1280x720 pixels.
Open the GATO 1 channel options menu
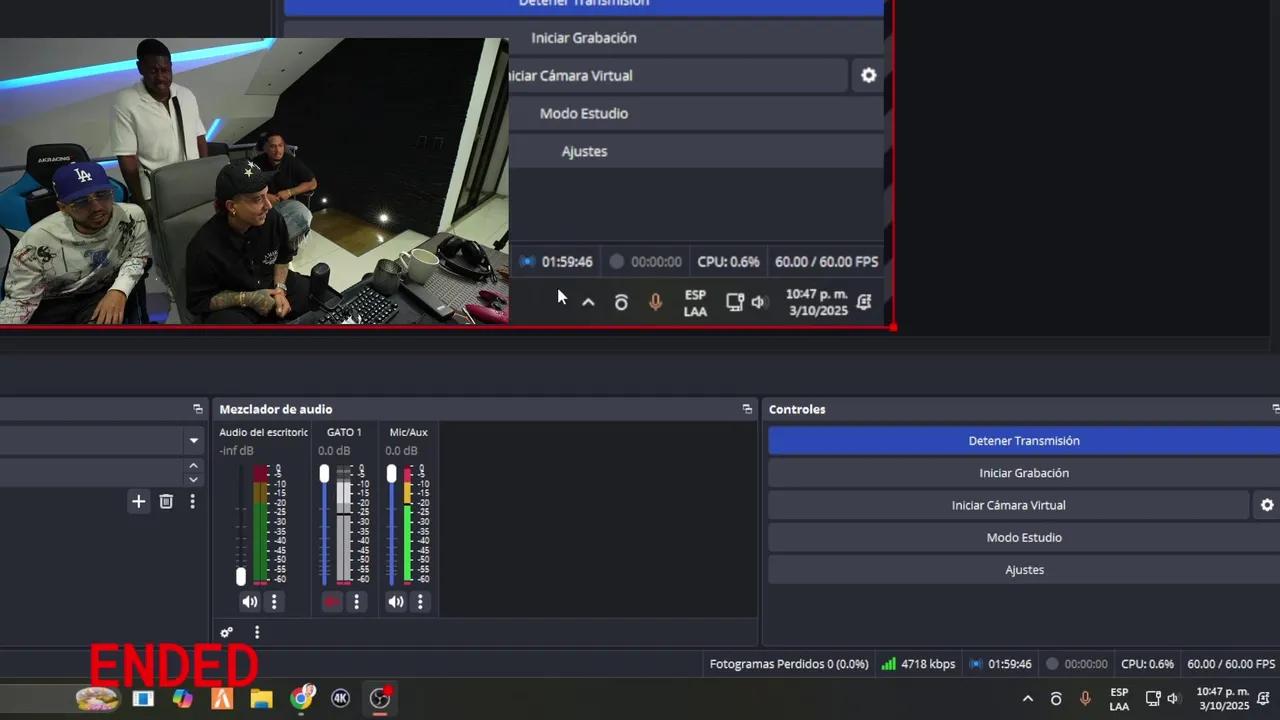tap(356, 602)
